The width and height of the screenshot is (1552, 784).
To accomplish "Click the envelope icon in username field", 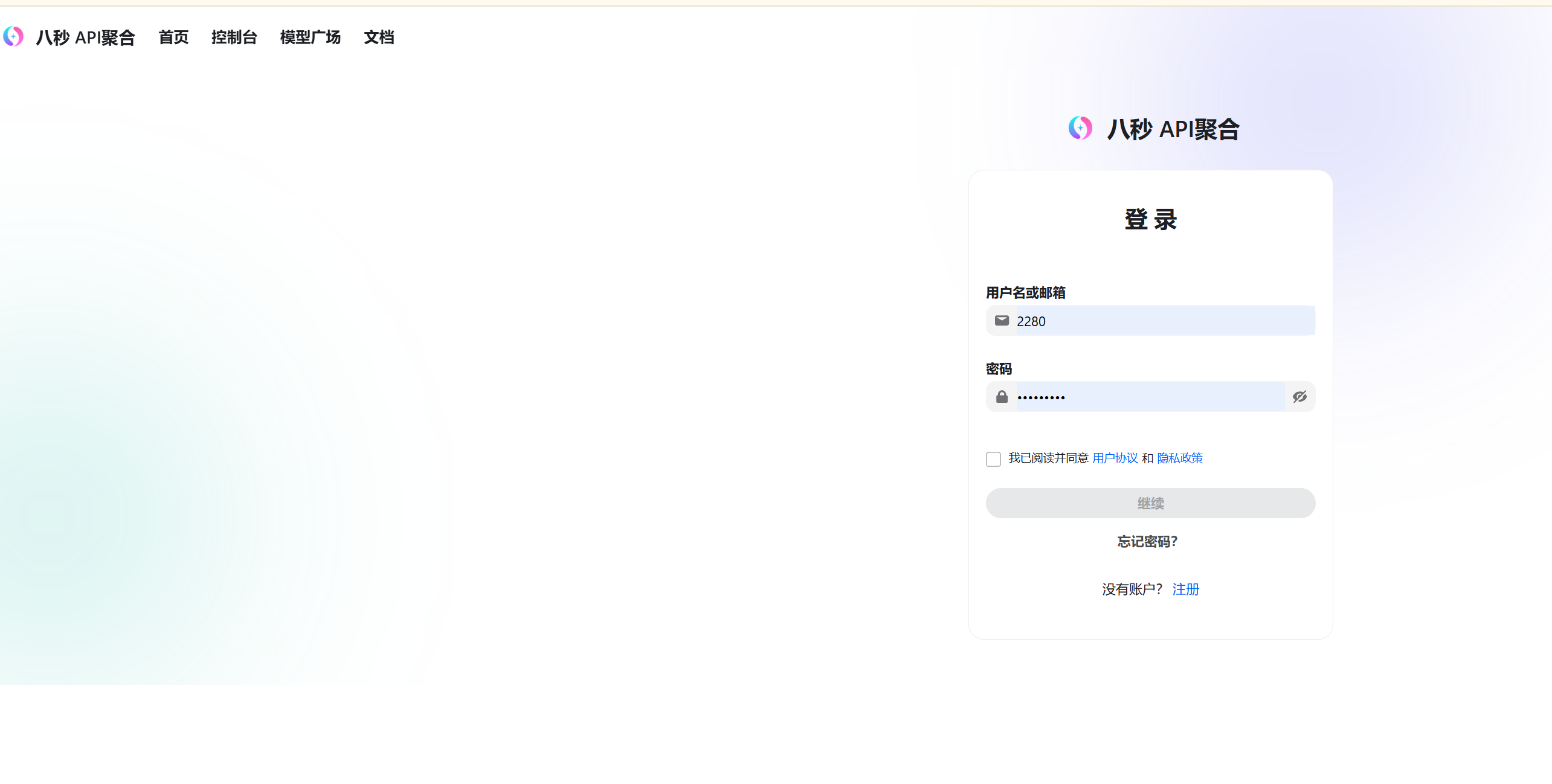I will tap(1002, 321).
